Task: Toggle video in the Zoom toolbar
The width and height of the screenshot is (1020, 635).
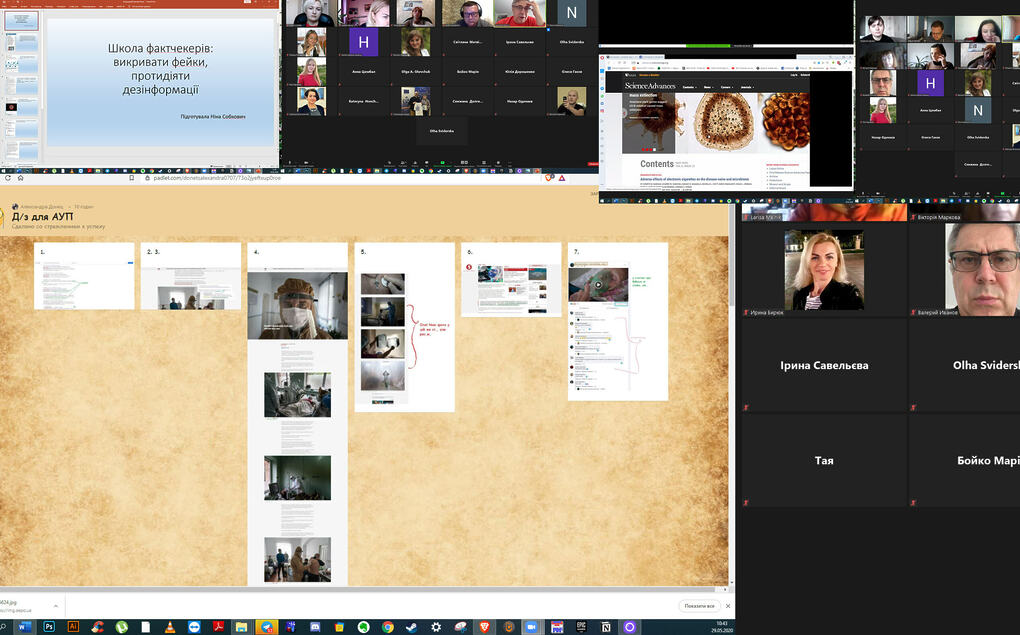Action: 306,163
